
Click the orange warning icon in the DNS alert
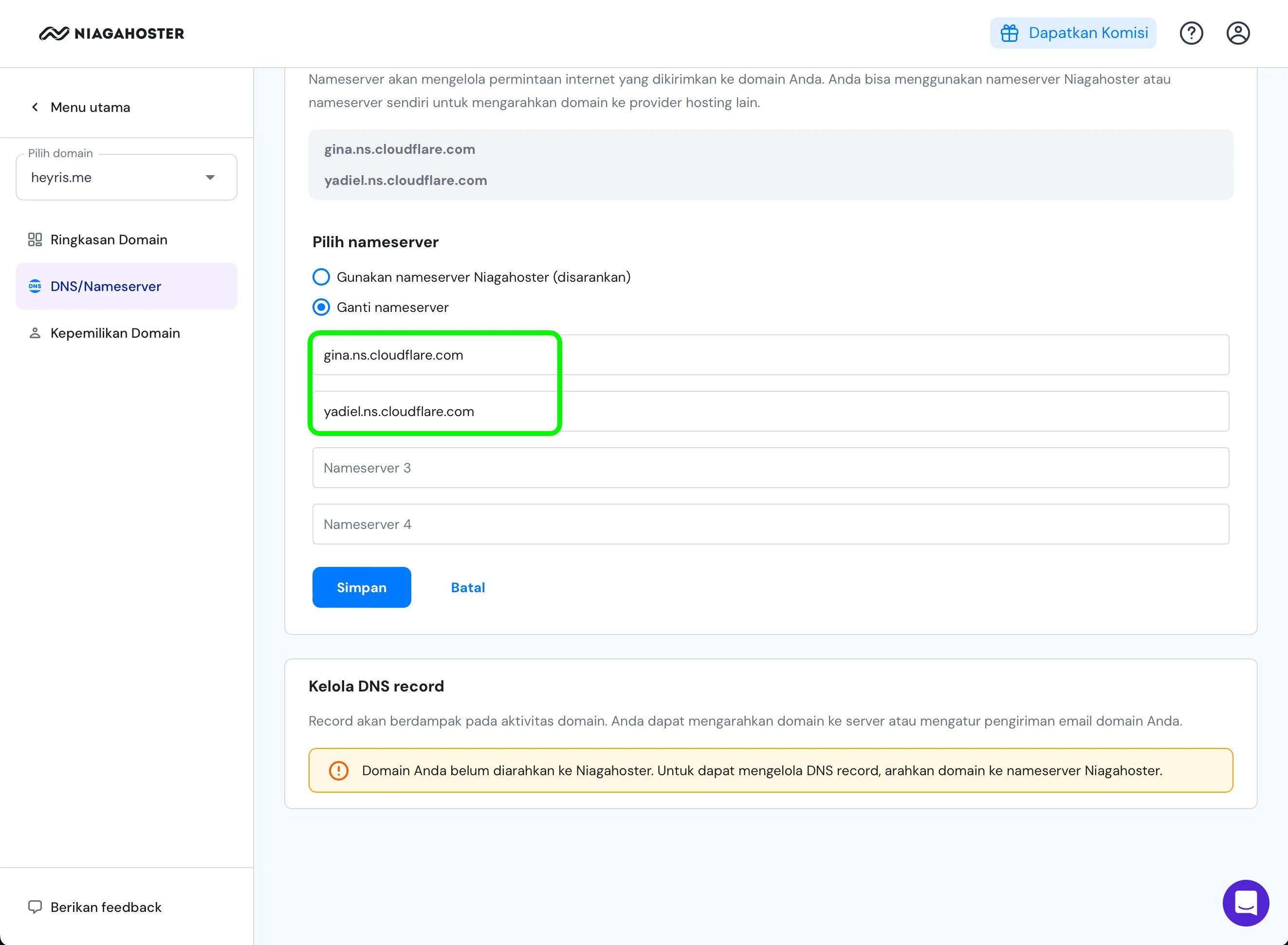pos(339,770)
